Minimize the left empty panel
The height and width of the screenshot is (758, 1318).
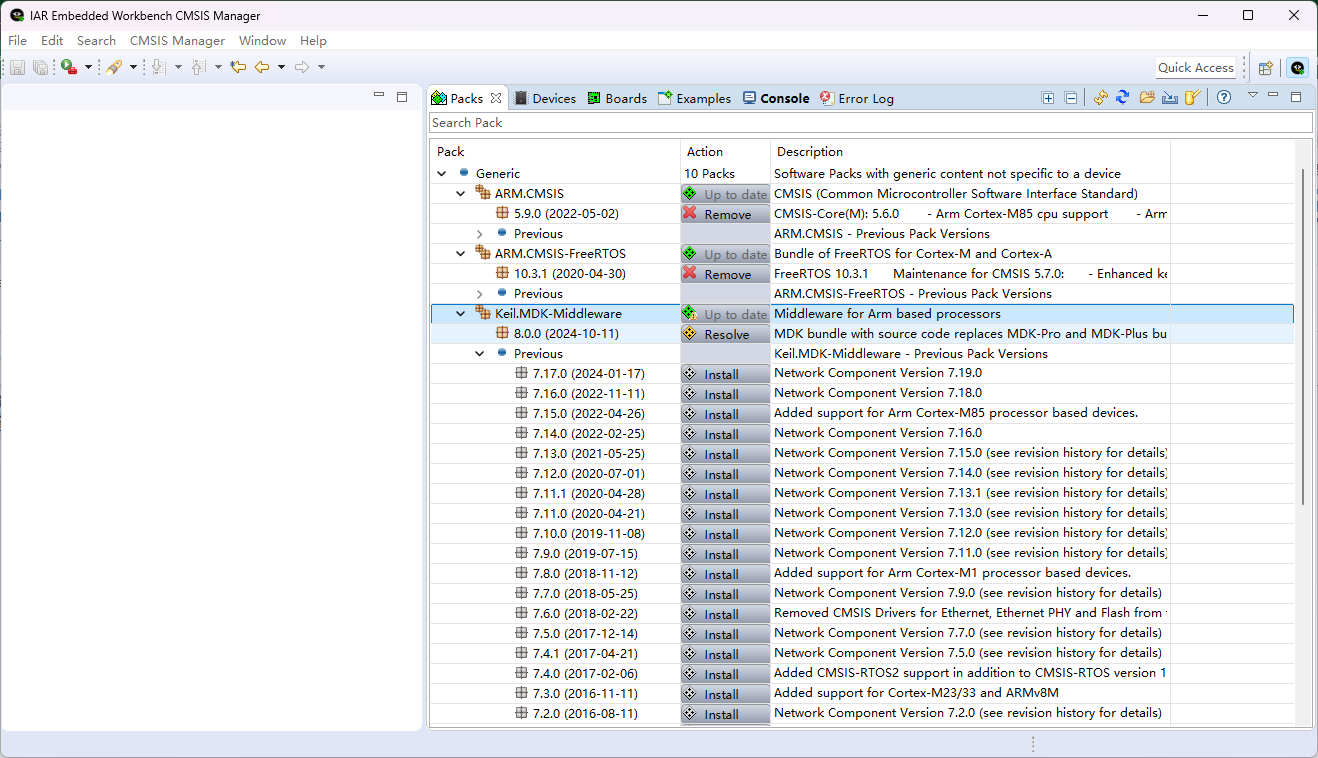379,95
